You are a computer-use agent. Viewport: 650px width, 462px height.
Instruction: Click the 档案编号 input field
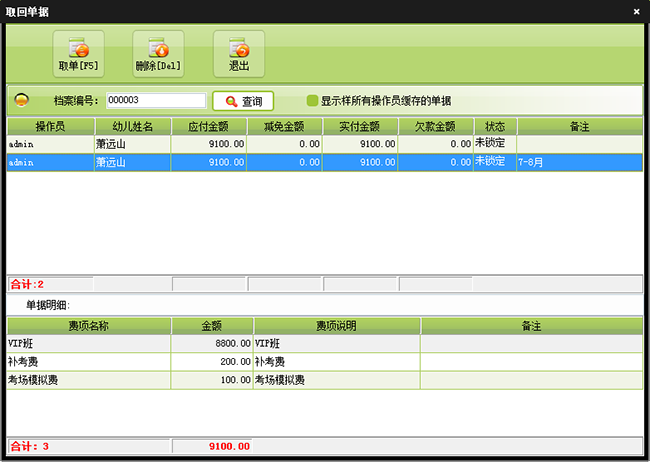coord(155,101)
